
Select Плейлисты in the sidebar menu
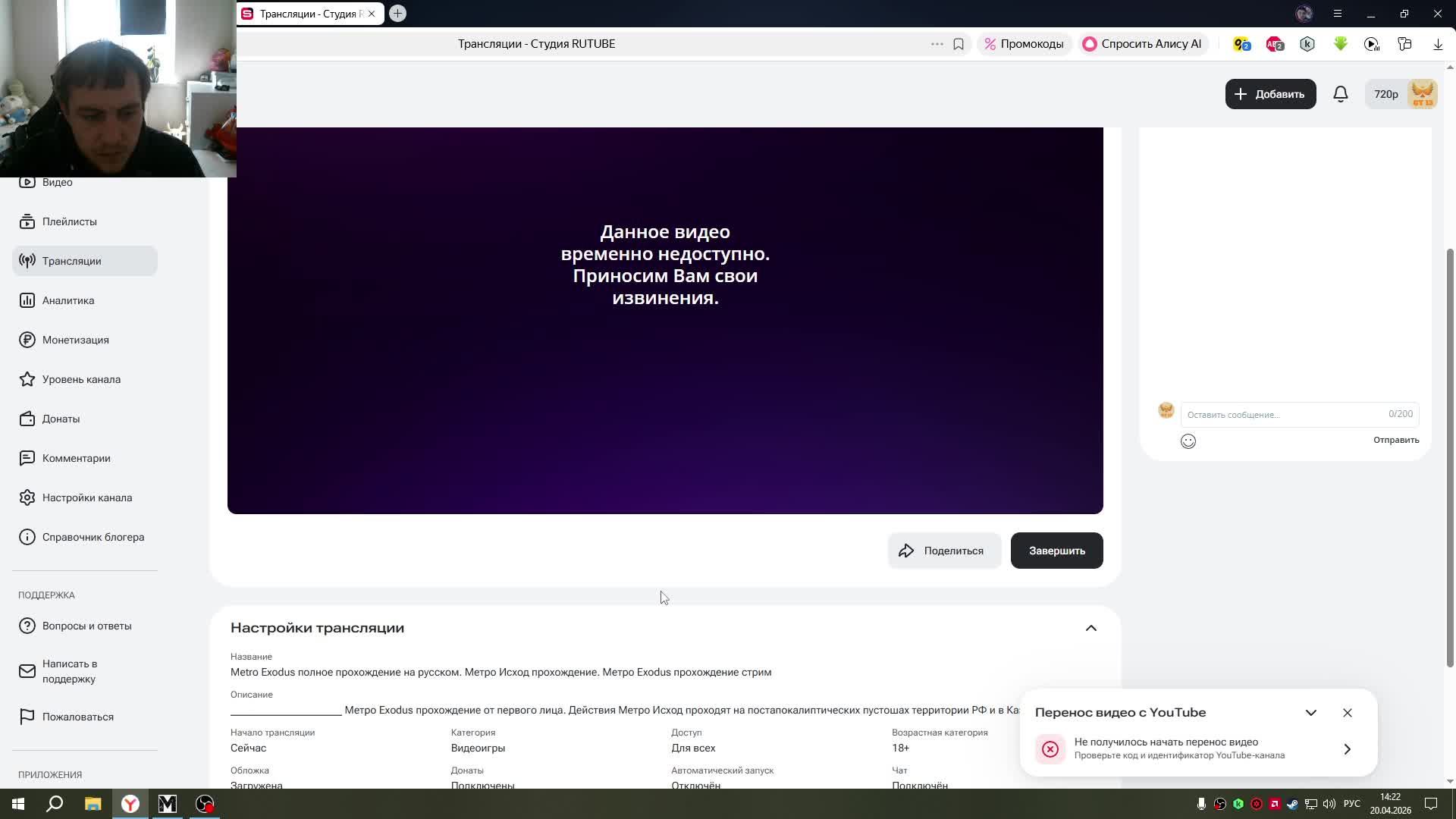(69, 221)
